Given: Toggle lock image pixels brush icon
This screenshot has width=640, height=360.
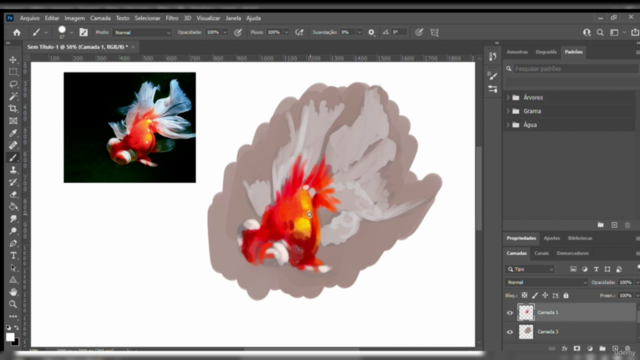Looking at the screenshot, I should tap(535, 295).
